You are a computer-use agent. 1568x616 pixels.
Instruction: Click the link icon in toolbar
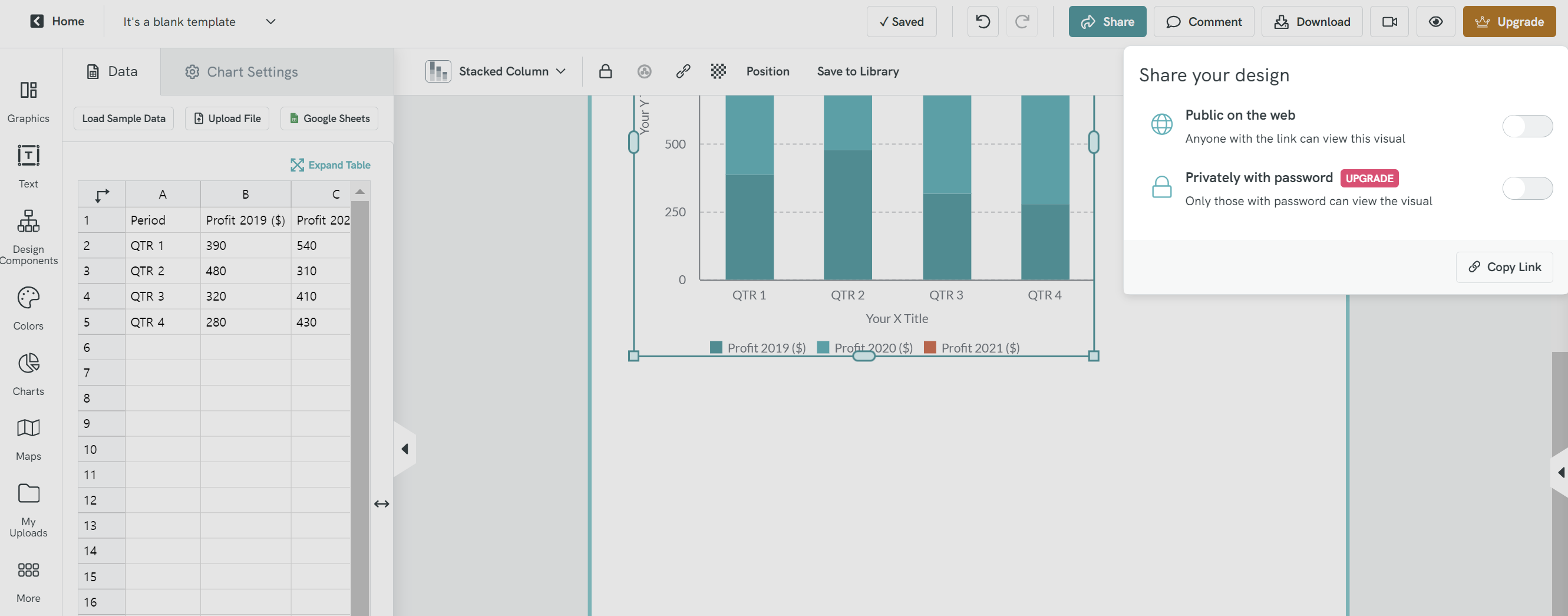point(682,71)
